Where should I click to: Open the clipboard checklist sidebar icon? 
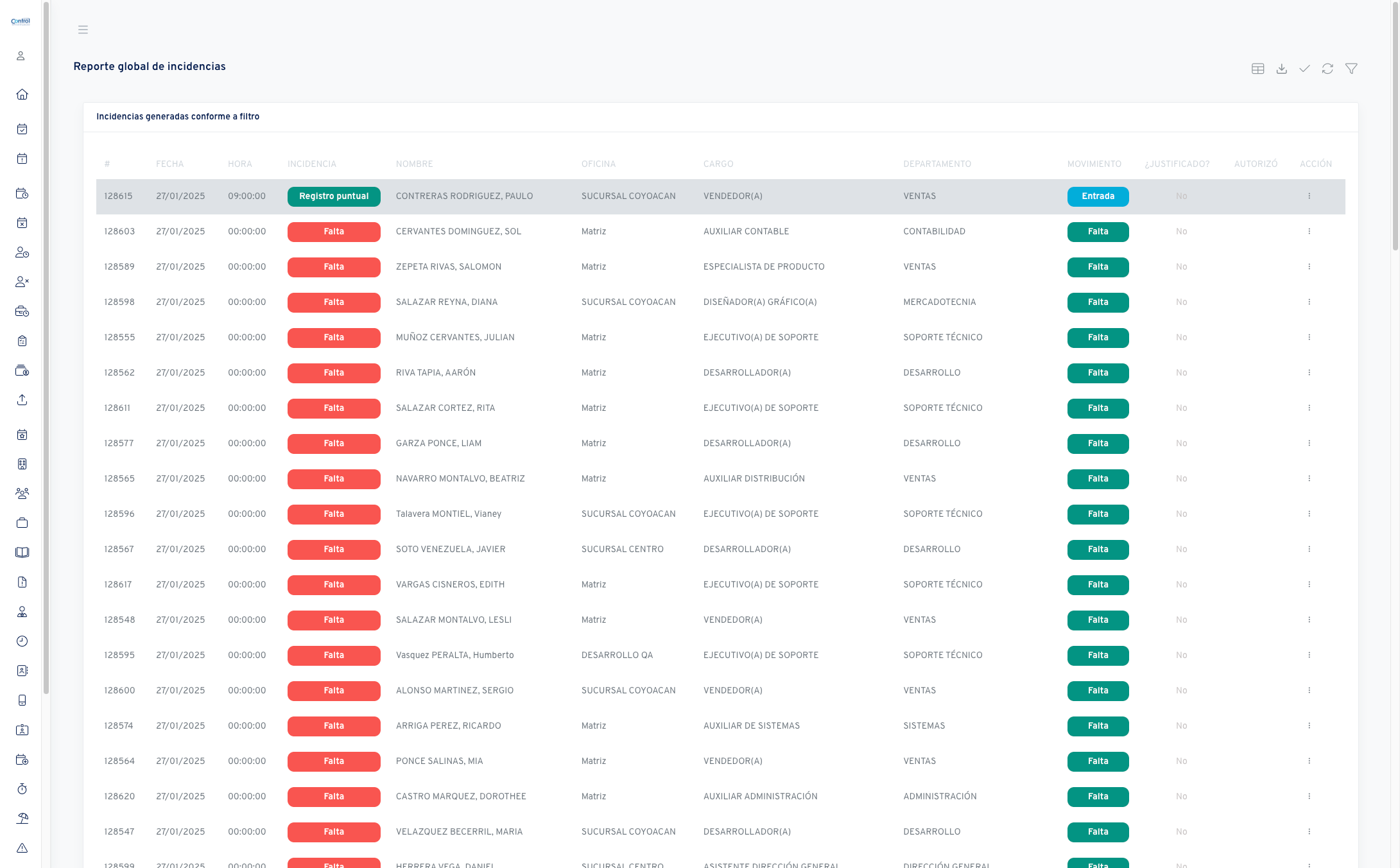22,341
